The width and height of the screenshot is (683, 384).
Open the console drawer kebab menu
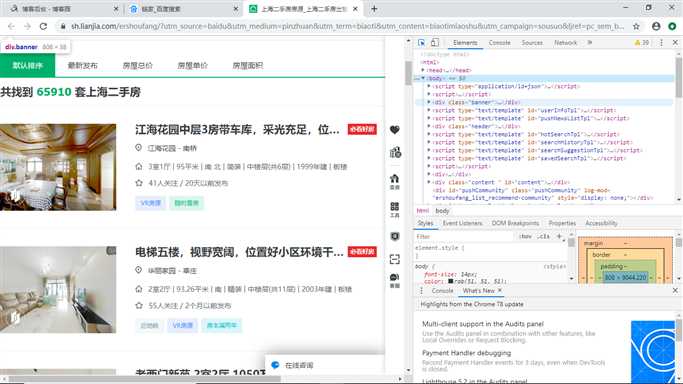click(421, 290)
